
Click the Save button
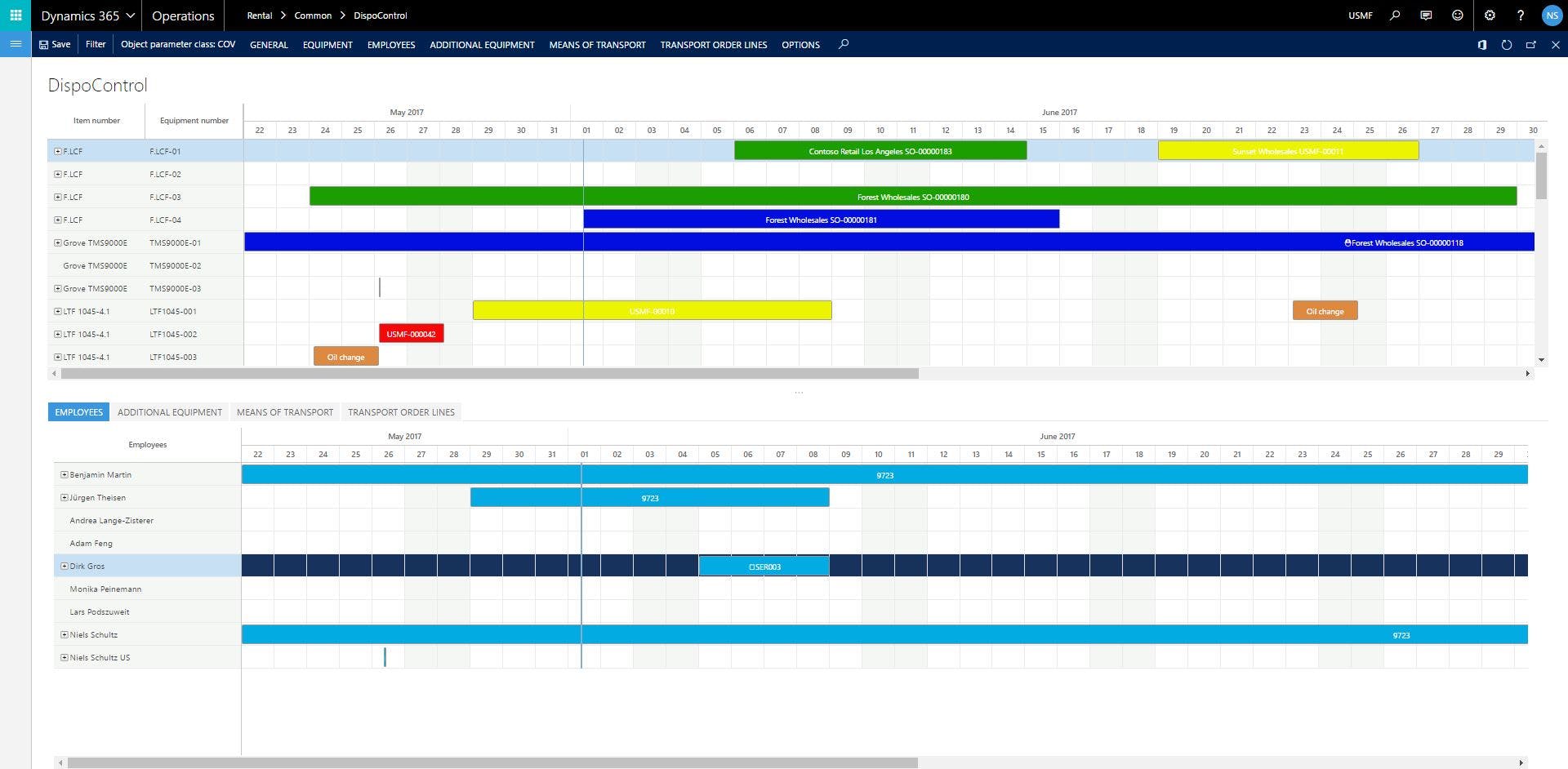coord(55,44)
